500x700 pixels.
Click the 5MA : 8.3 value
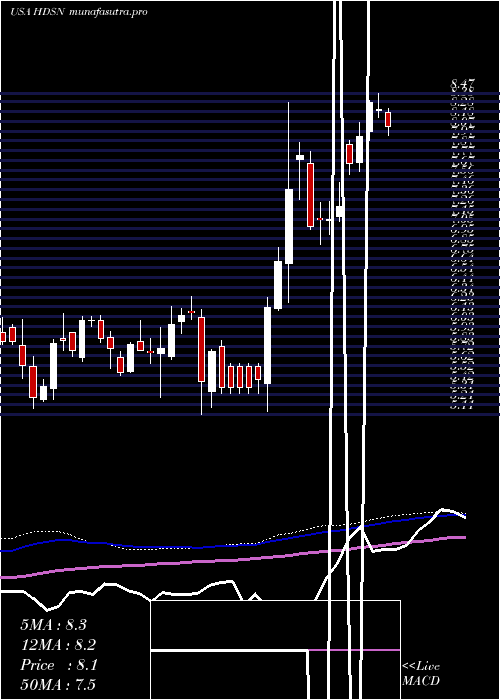pyautogui.click(x=53, y=625)
